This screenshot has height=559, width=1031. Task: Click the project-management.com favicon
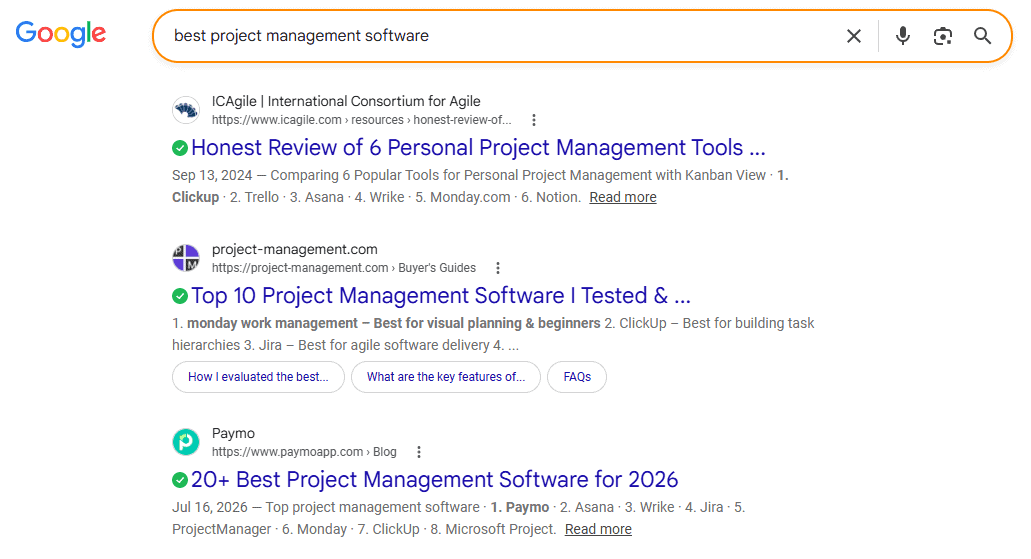coord(186,258)
